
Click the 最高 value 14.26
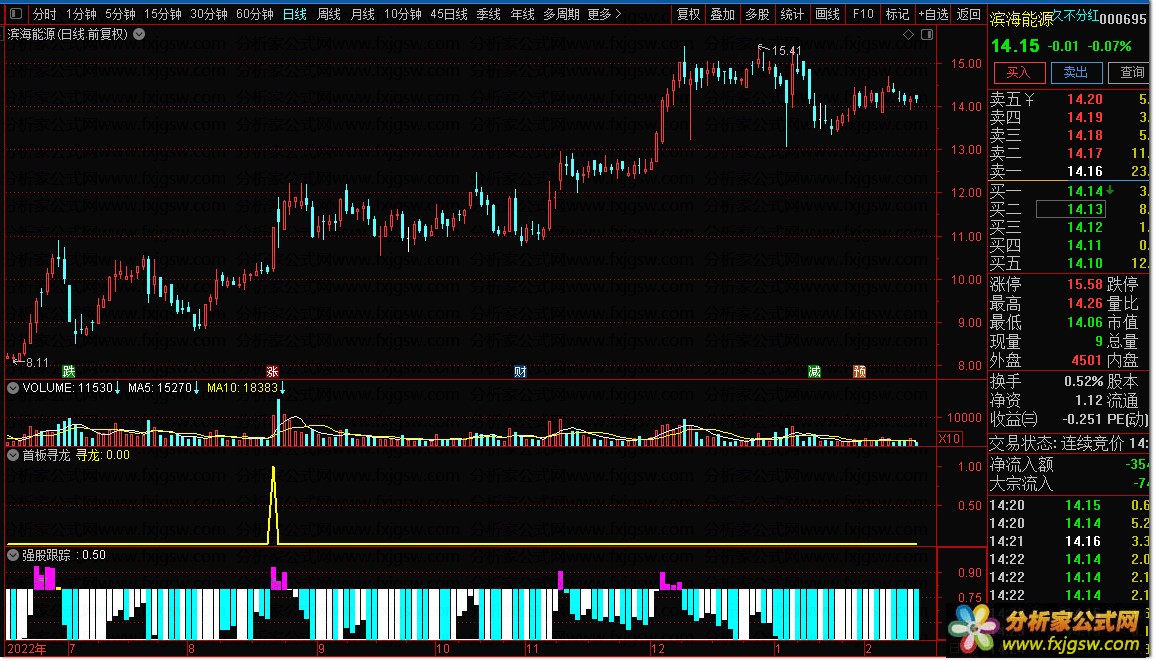click(1084, 304)
